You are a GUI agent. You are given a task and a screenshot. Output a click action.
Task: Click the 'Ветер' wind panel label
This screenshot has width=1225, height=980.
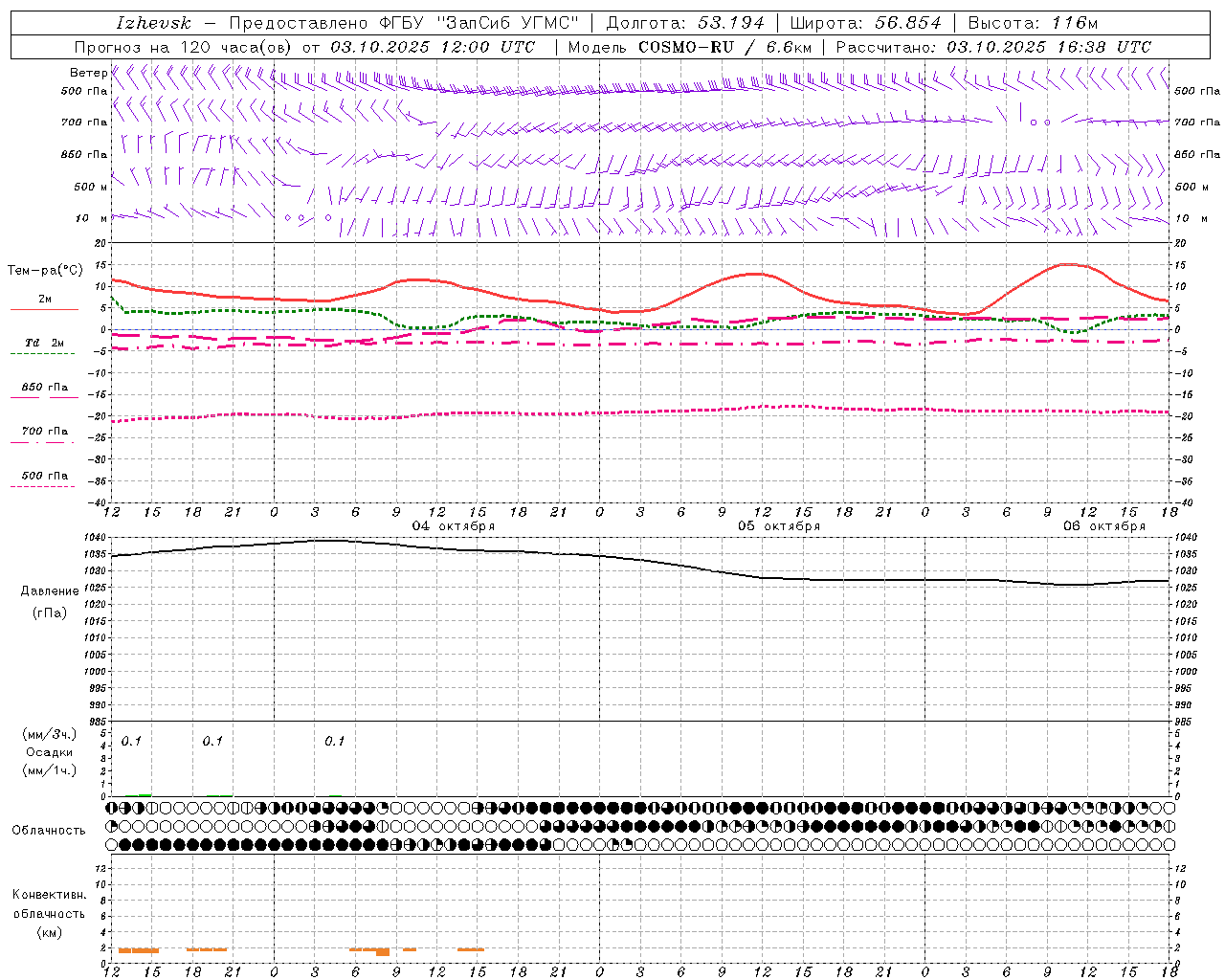coord(88,73)
